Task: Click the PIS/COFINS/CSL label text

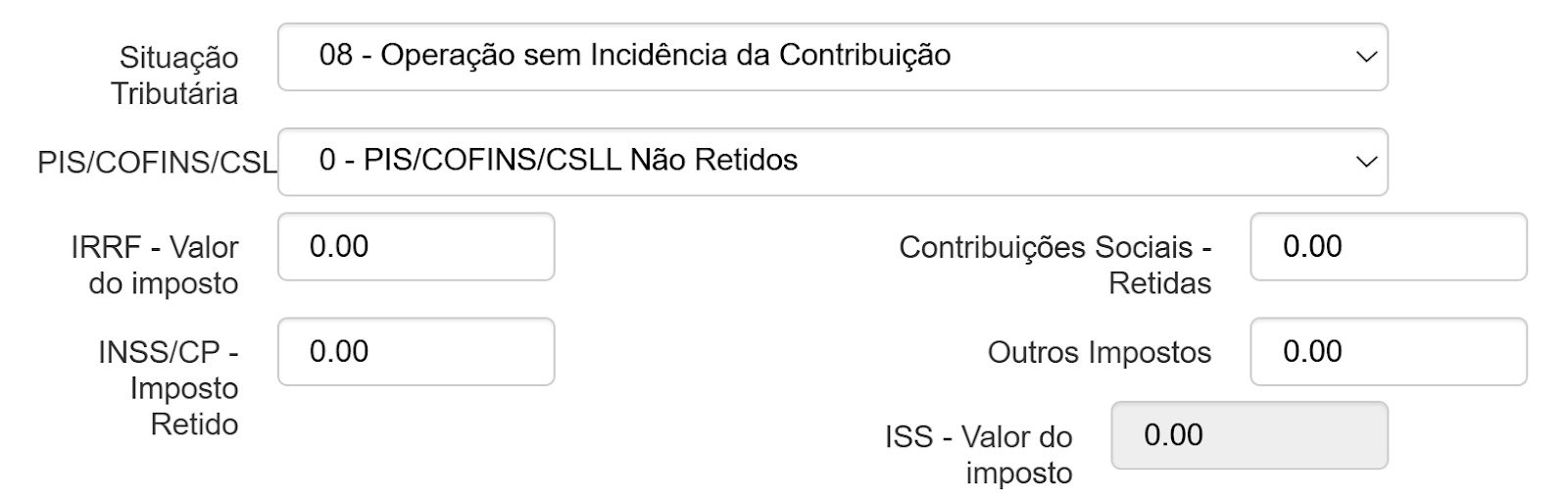Action: pos(157,163)
